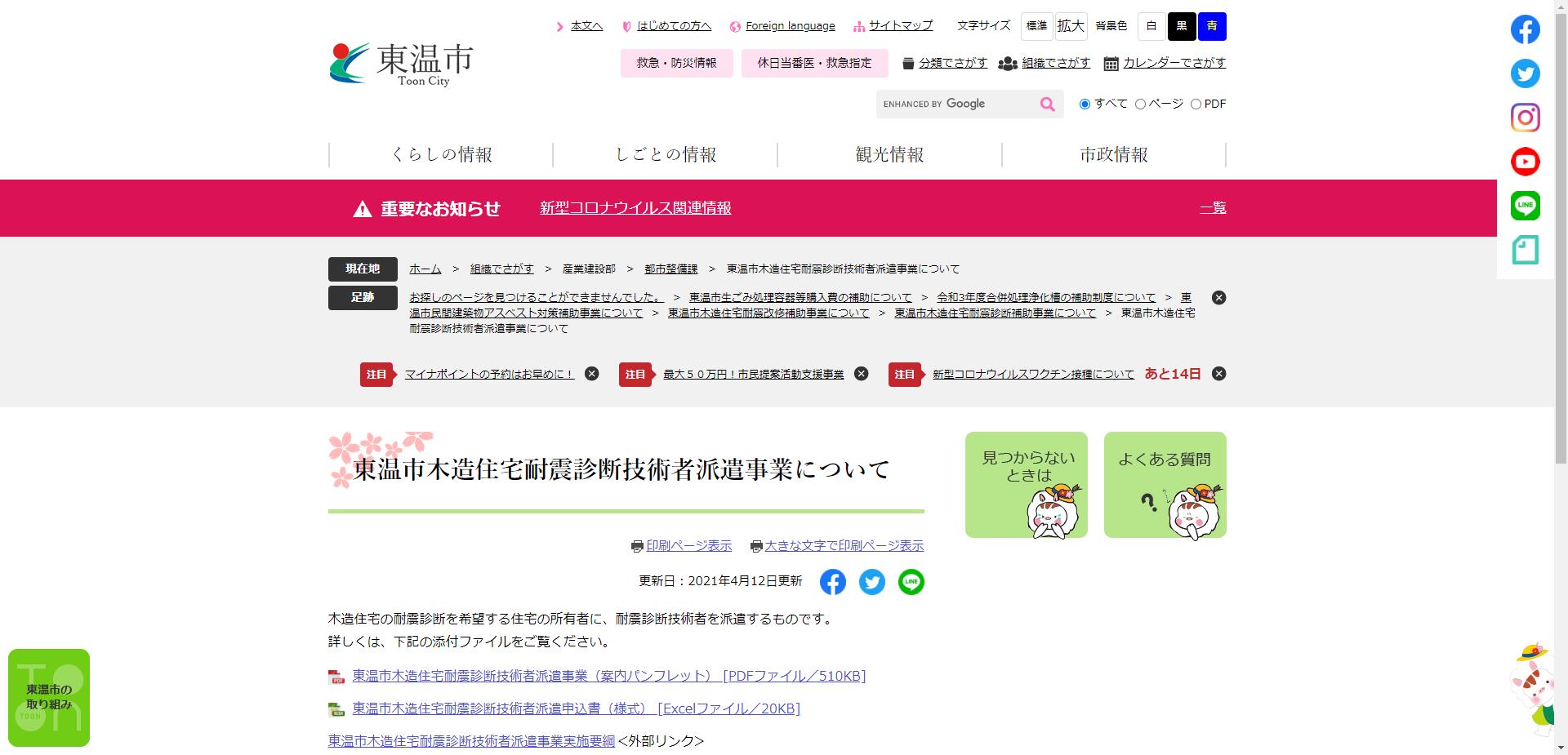The width and height of the screenshot is (1568, 755).
Task: Open カレンダーでさがす with the calendar icon
Action: pos(1111,63)
